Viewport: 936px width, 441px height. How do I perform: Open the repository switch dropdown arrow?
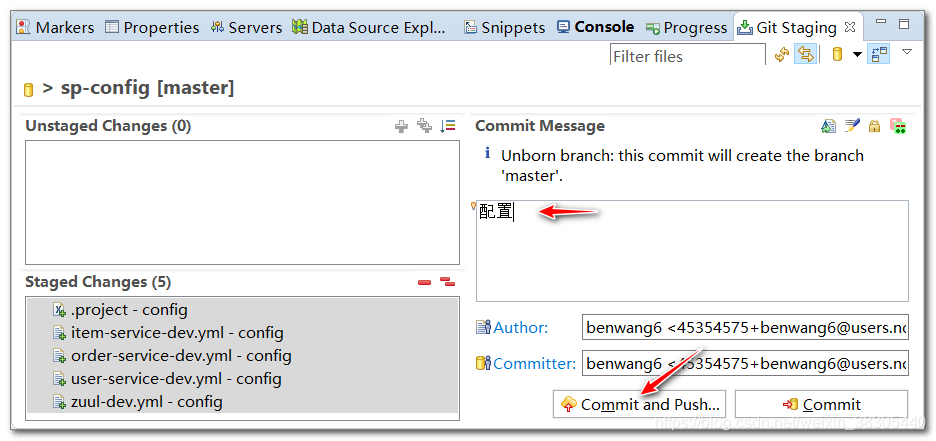(x=857, y=55)
